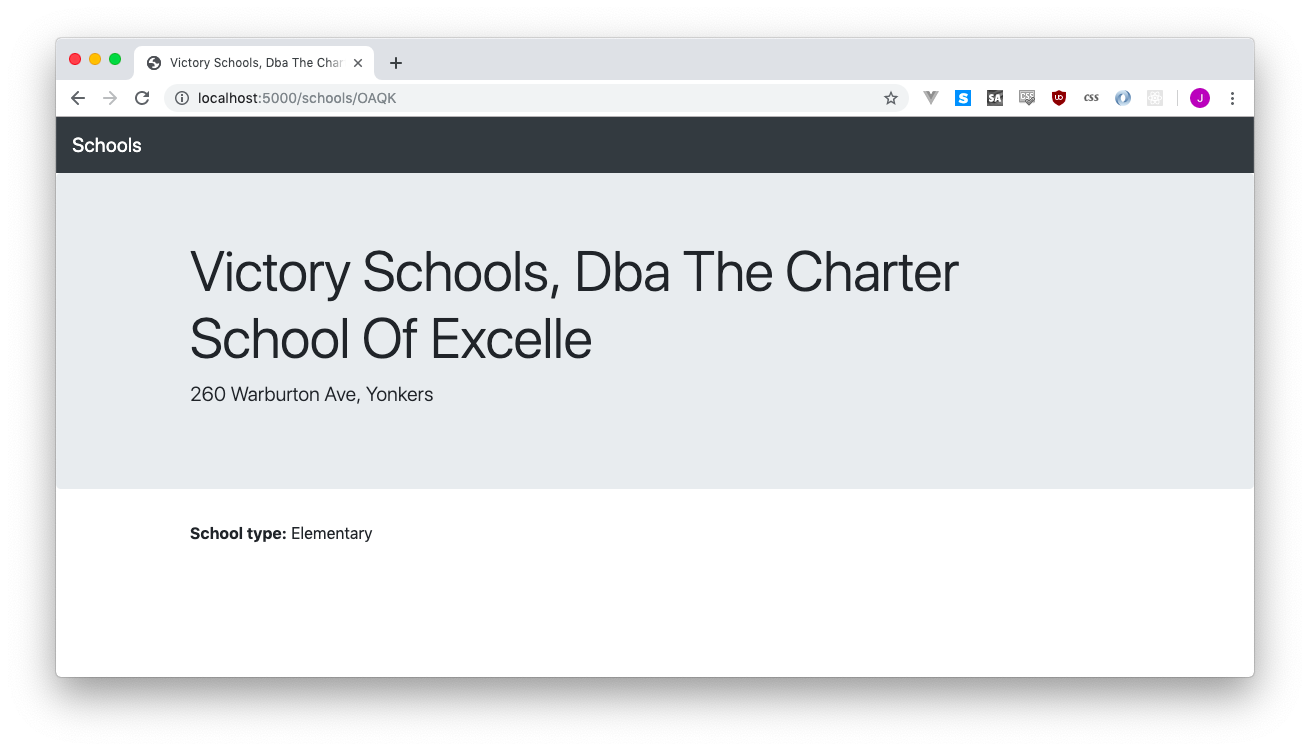The height and width of the screenshot is (751, 1310).
Task: Open the React devtools extension icon
Action: click(1155, 98)
